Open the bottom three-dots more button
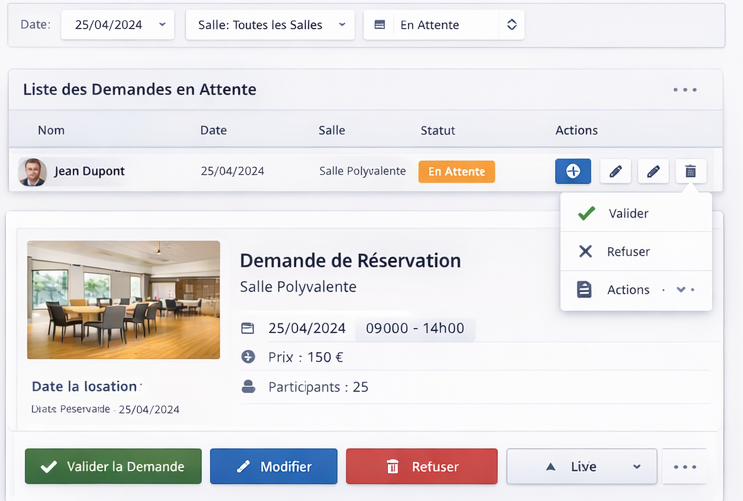 [685, 467]
